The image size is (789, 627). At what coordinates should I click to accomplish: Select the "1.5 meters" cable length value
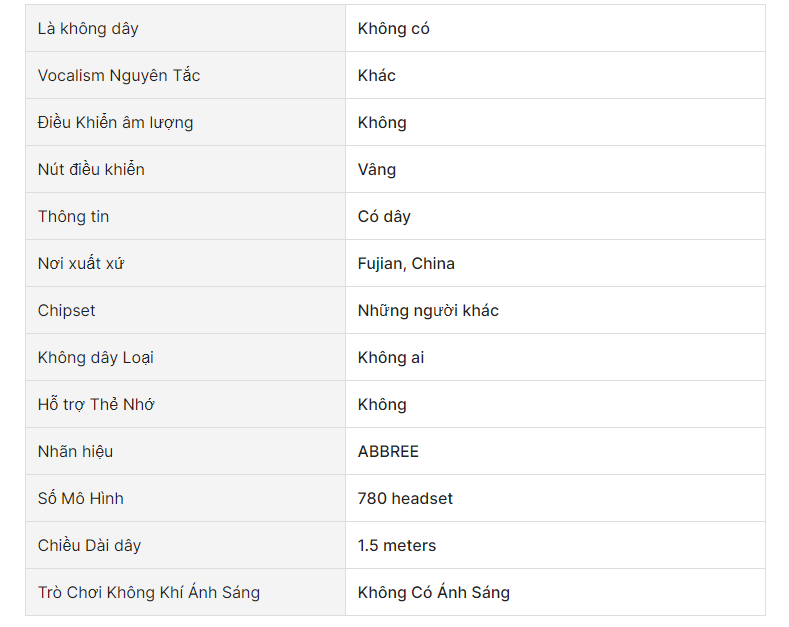(x=397, y=546)
